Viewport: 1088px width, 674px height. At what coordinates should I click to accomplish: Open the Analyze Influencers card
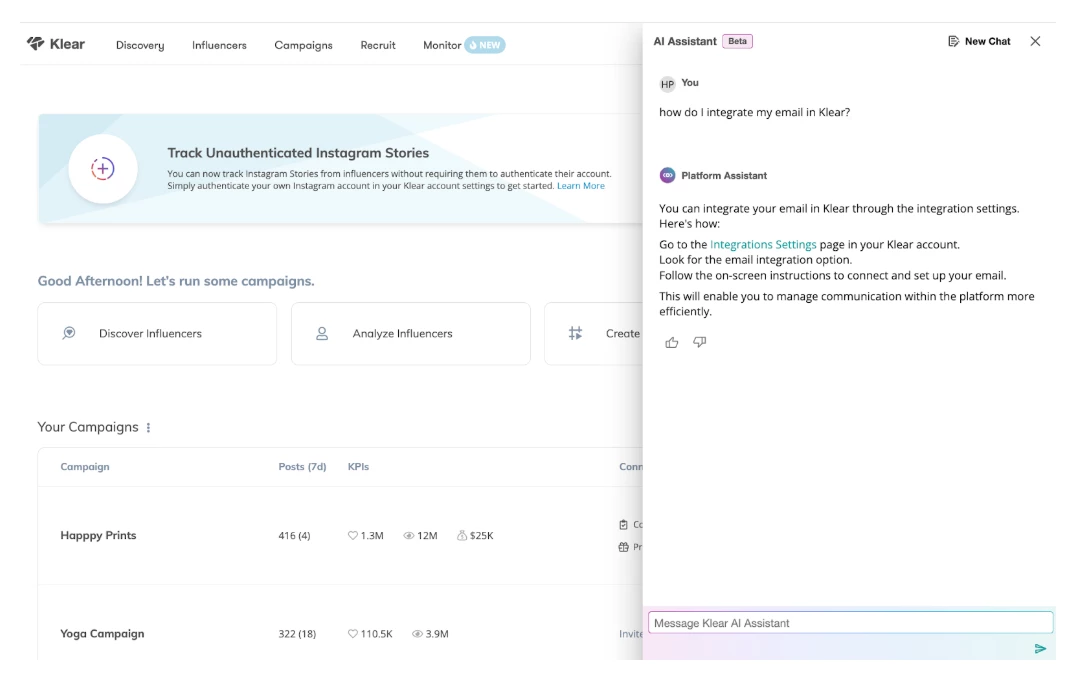411,333
